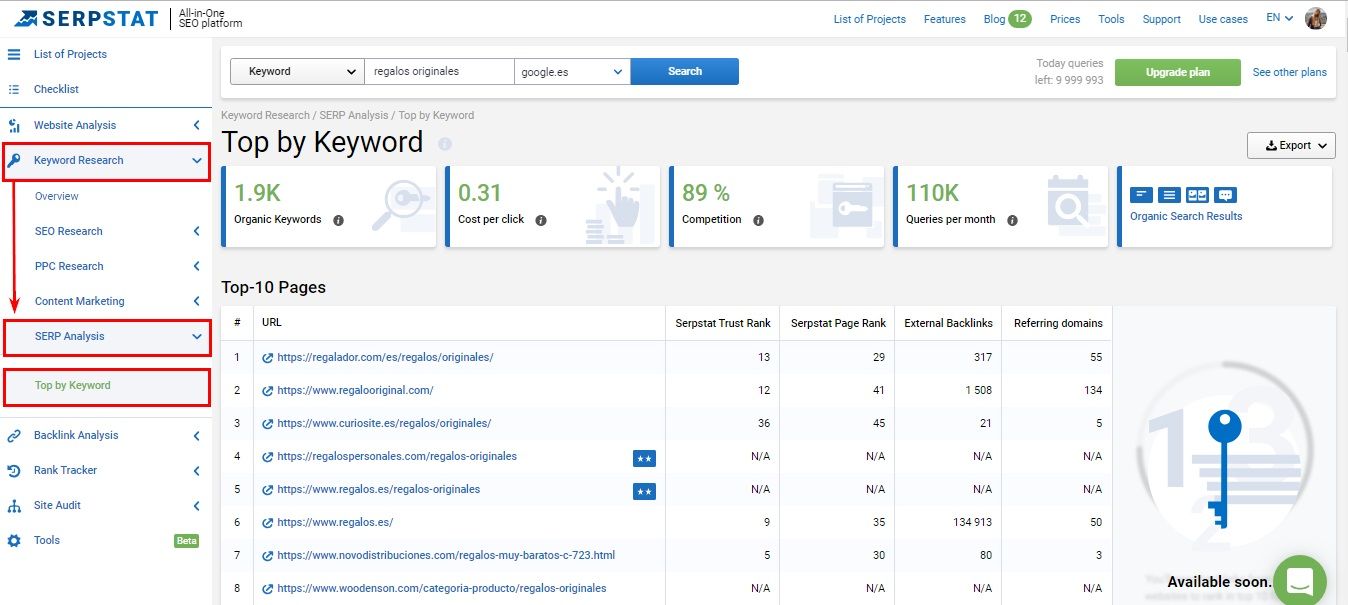Screen dimensions: 1348x605
Task: Select Top by Keyword in the sidebar
Action: (x=73, y=386)
